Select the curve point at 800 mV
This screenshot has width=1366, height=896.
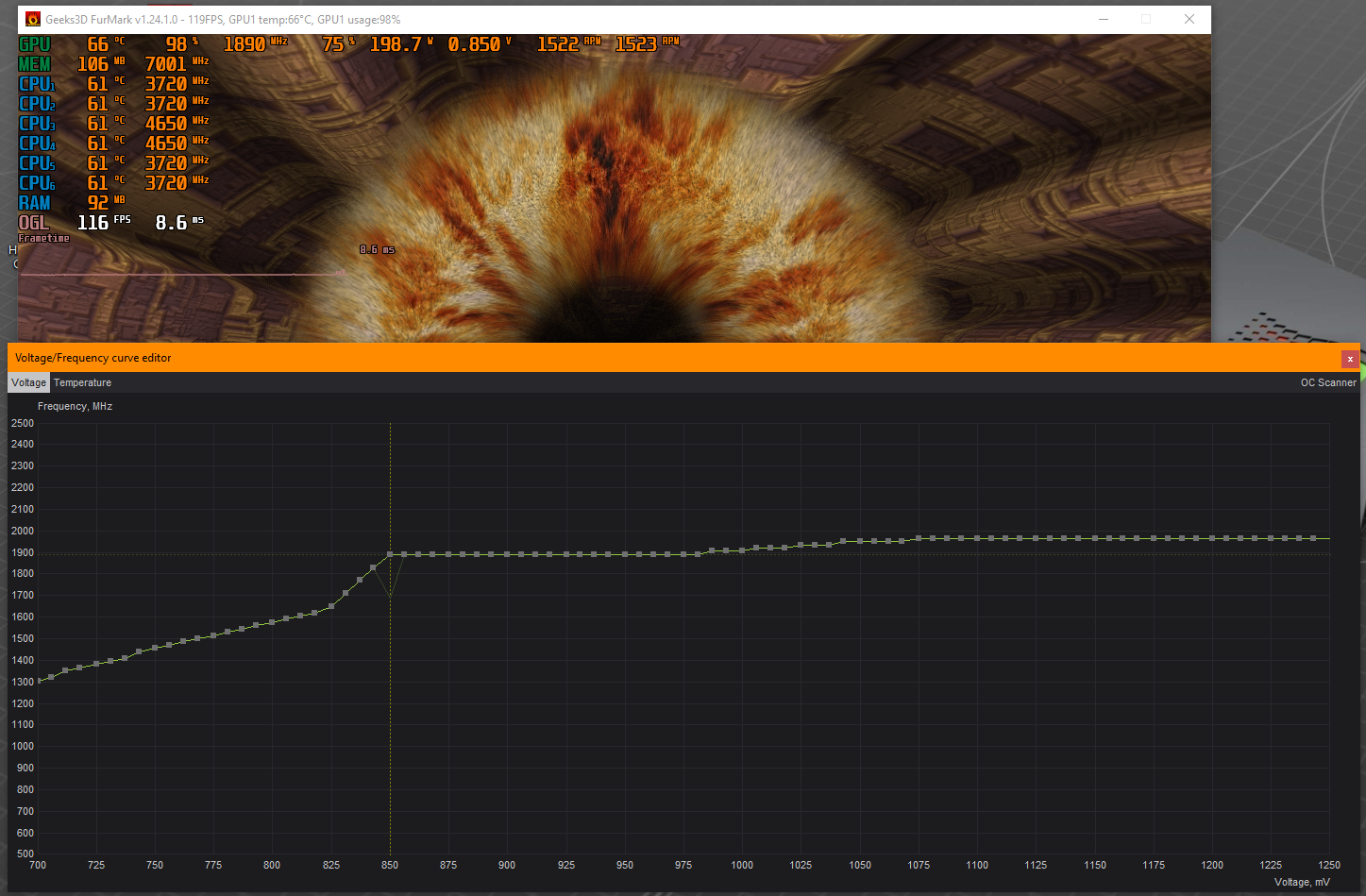point(272,622)
